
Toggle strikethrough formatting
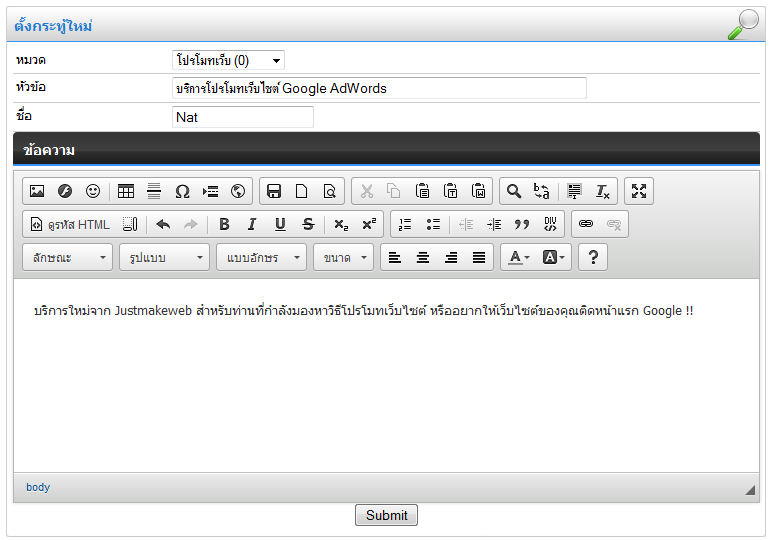point(308,224)
